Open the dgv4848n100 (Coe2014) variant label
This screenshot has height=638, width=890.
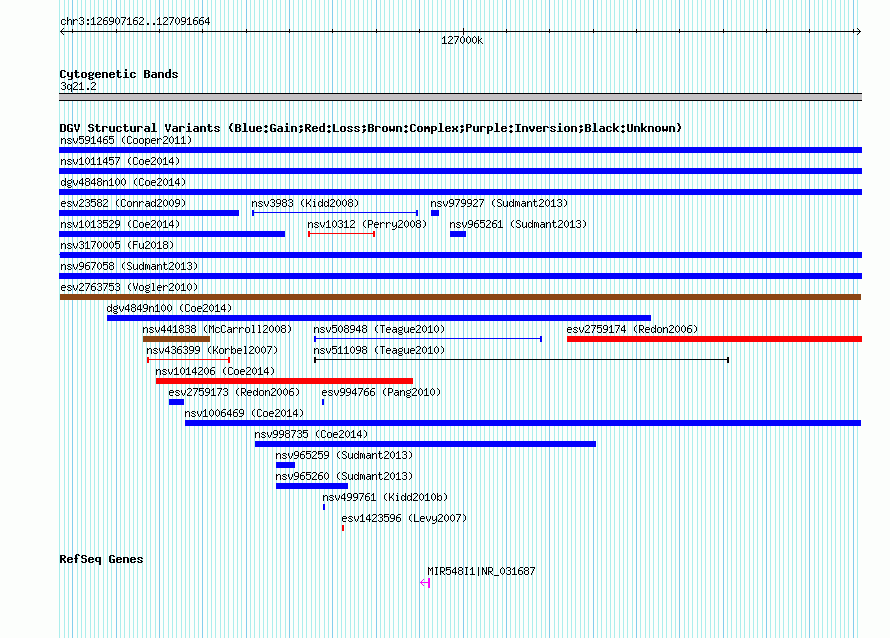123,182
